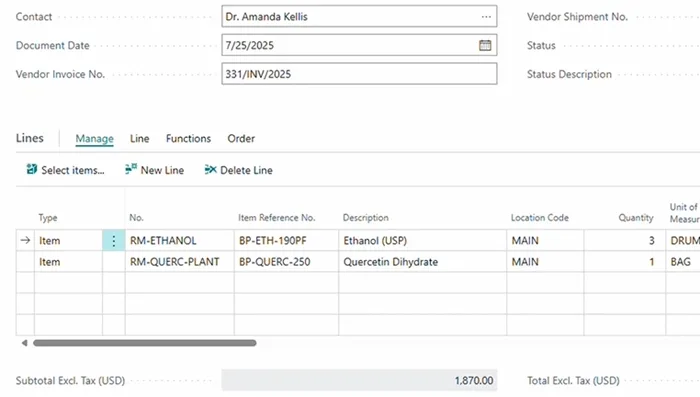Open the Document Date calendar picker
Screen dimensions: 700x397
click(x=485, y=45)
